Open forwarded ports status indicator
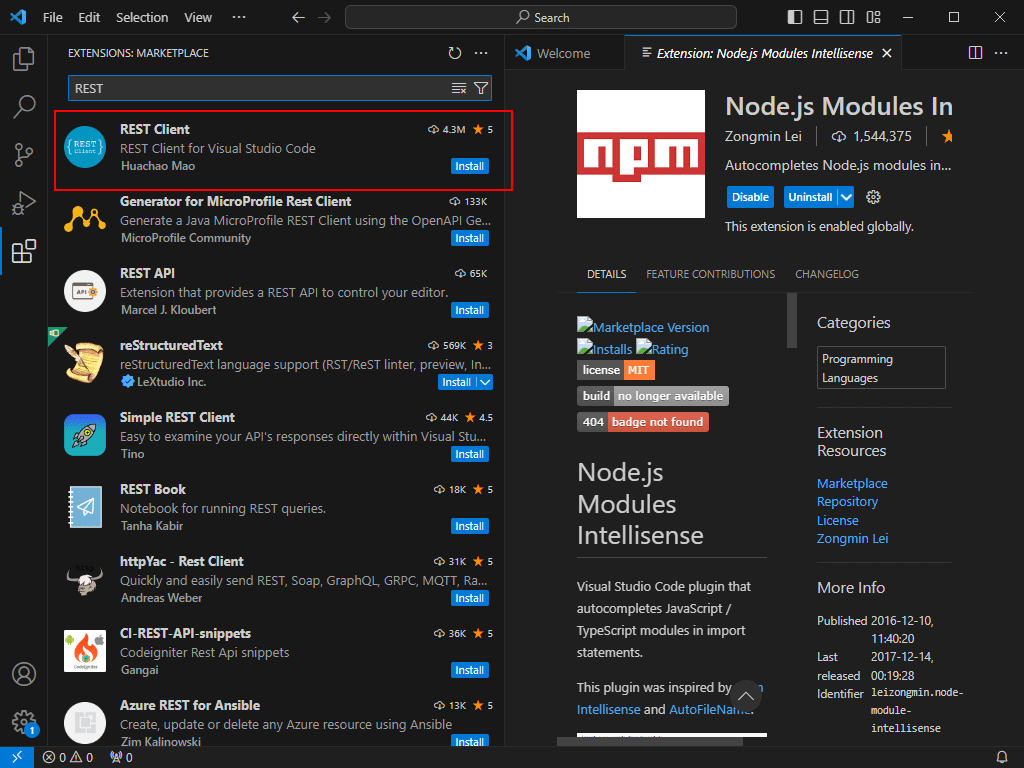 click(121, 757)
